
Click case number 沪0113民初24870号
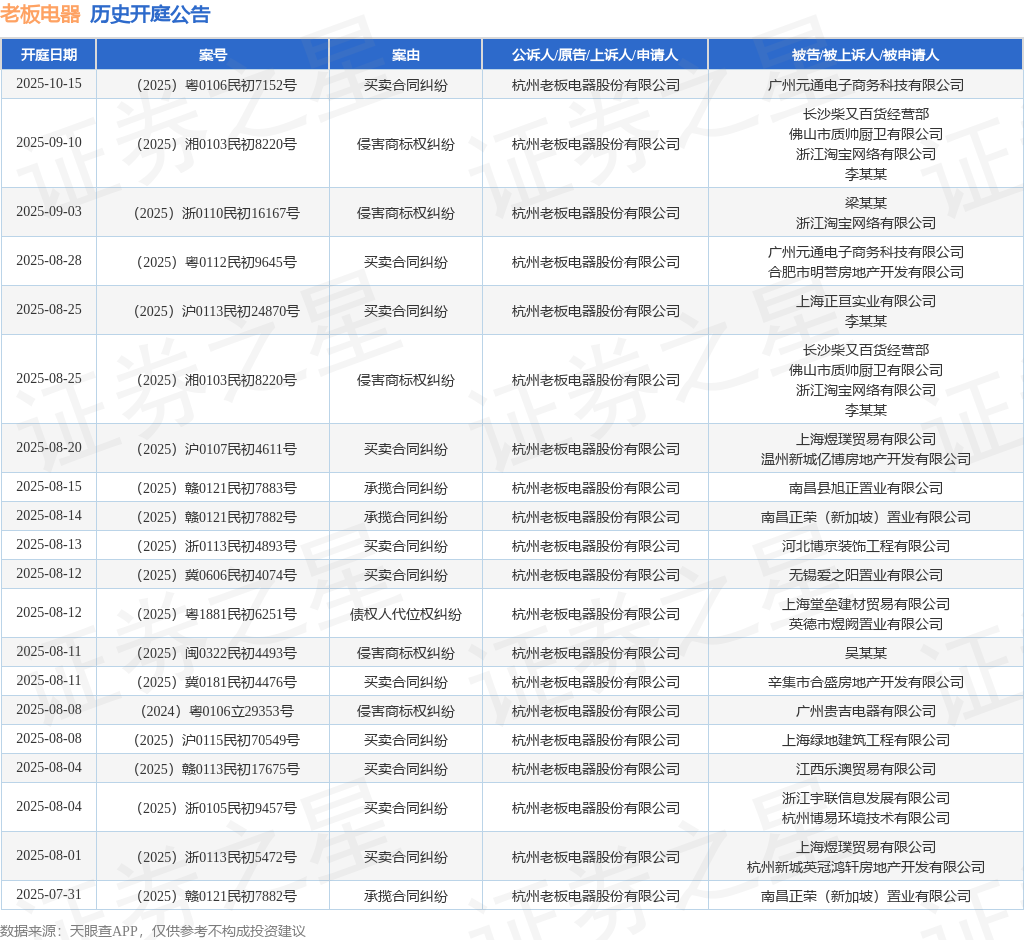(217, 311)
